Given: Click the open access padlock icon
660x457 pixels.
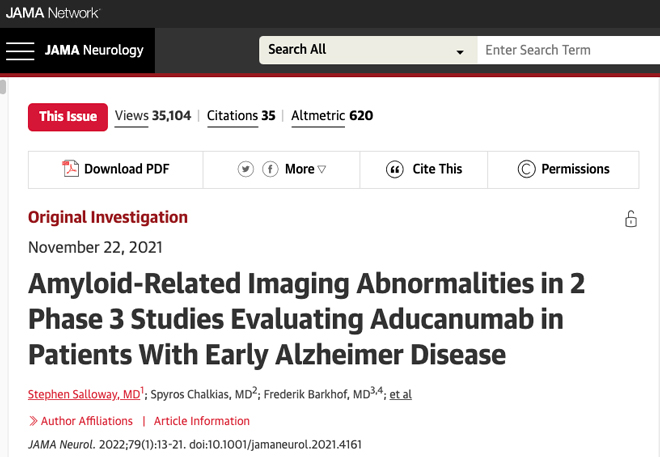Looking at the screenshot, I should 631,219.
